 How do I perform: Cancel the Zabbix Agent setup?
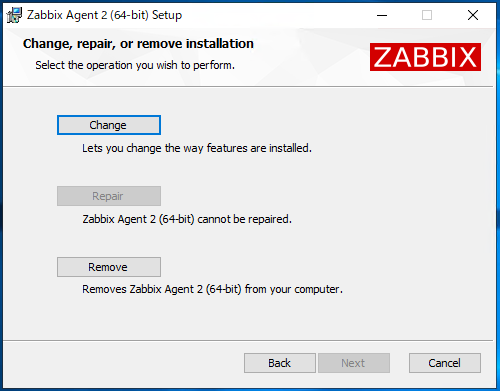445,363
